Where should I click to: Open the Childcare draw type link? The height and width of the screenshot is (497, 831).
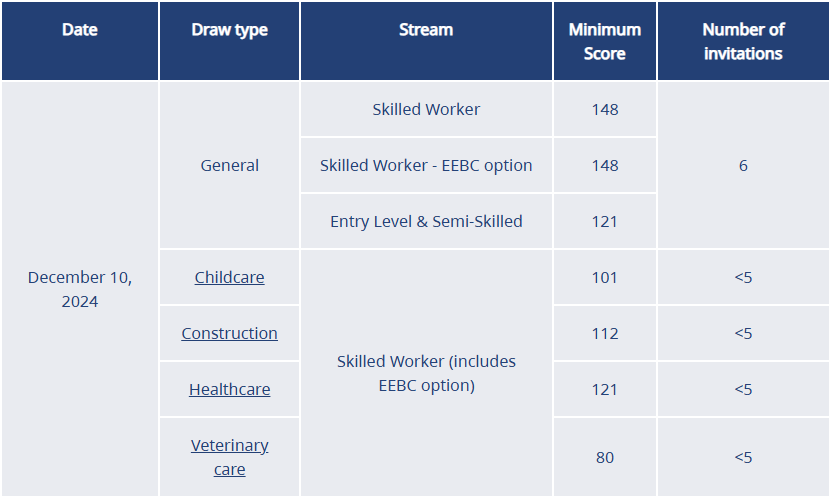point(229,277)
